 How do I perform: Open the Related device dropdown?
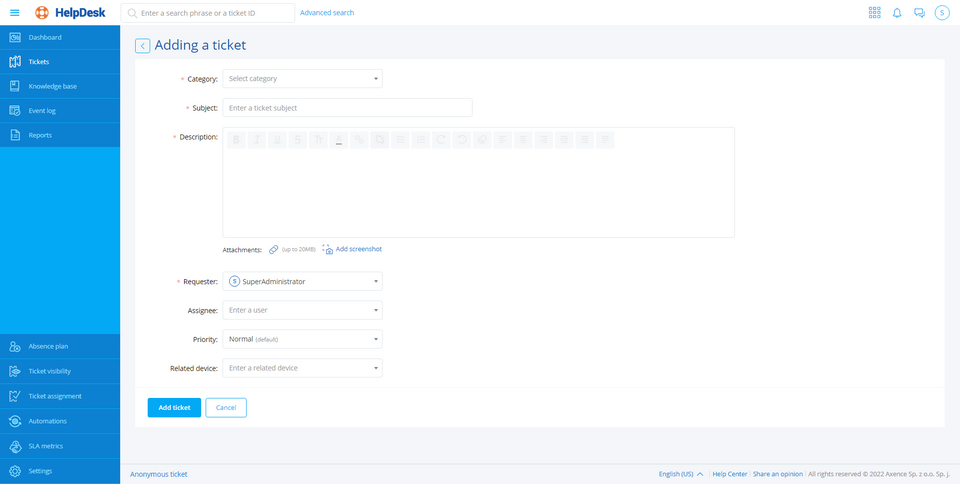click(x=302, y=368)
